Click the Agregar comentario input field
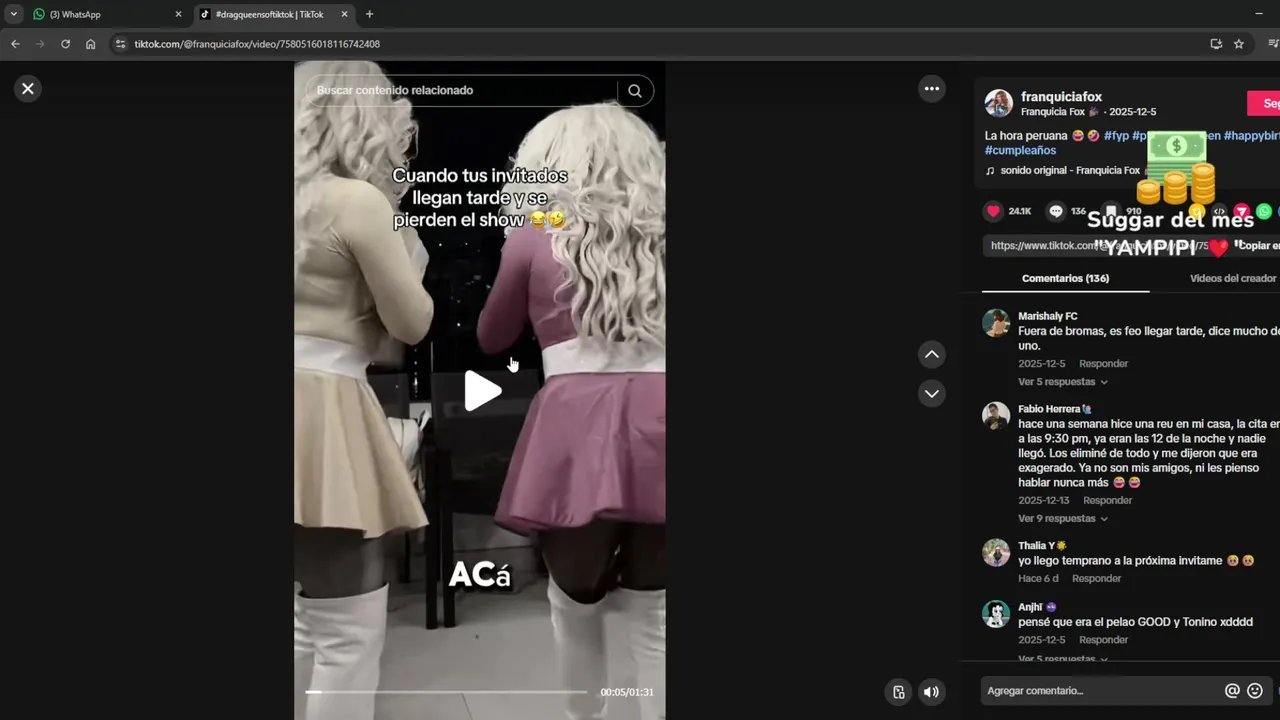The width and height of the screenshot is (1280, 720). click(x=1100, y=691)
